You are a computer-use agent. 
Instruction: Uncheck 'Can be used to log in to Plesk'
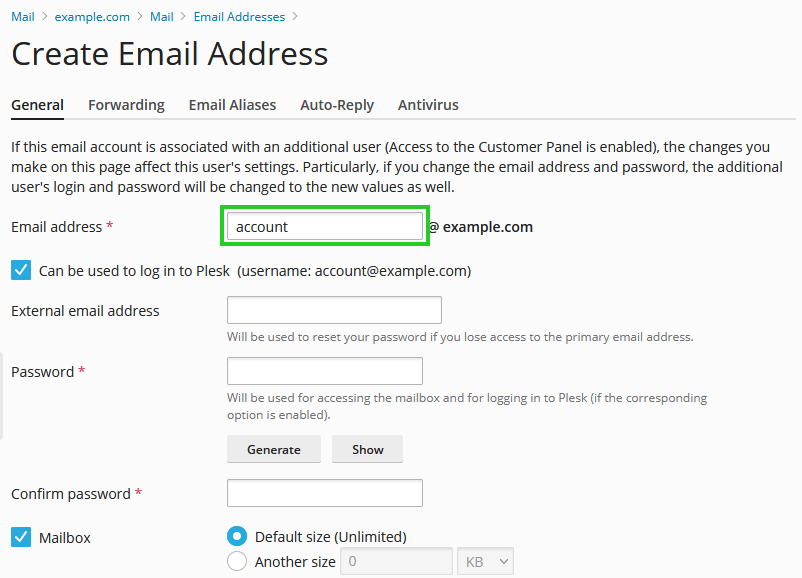pos(20,269)
